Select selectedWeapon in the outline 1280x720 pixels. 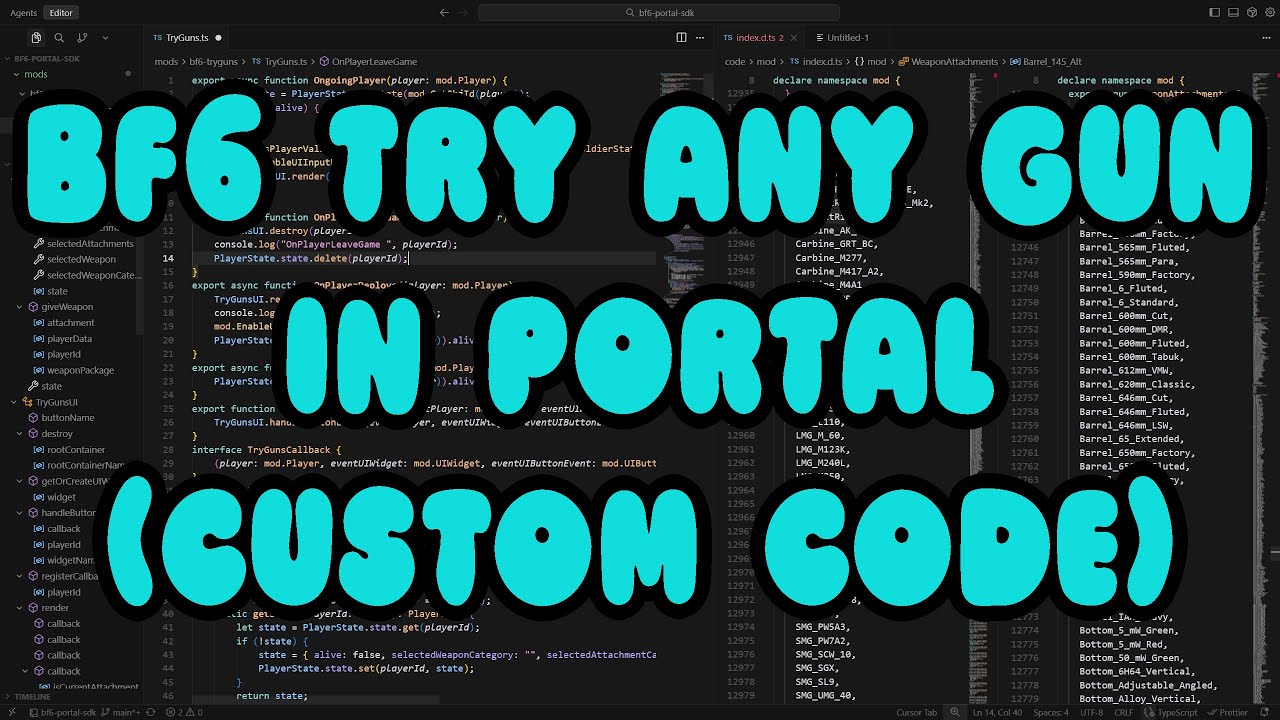pyautogui.click(x=81, y=260)
